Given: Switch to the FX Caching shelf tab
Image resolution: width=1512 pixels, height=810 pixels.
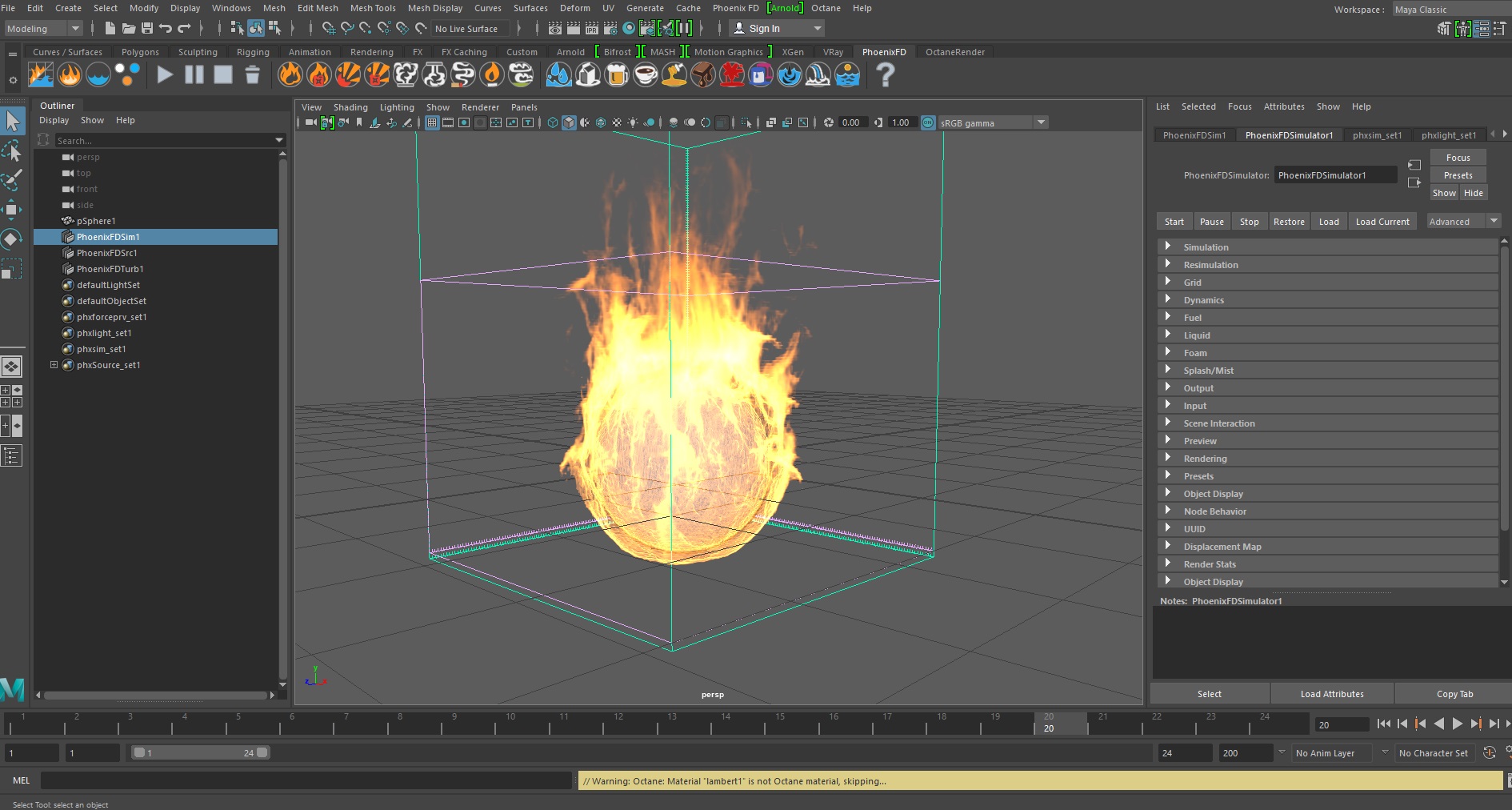Looking at the screenshot, I should (464, 52).
